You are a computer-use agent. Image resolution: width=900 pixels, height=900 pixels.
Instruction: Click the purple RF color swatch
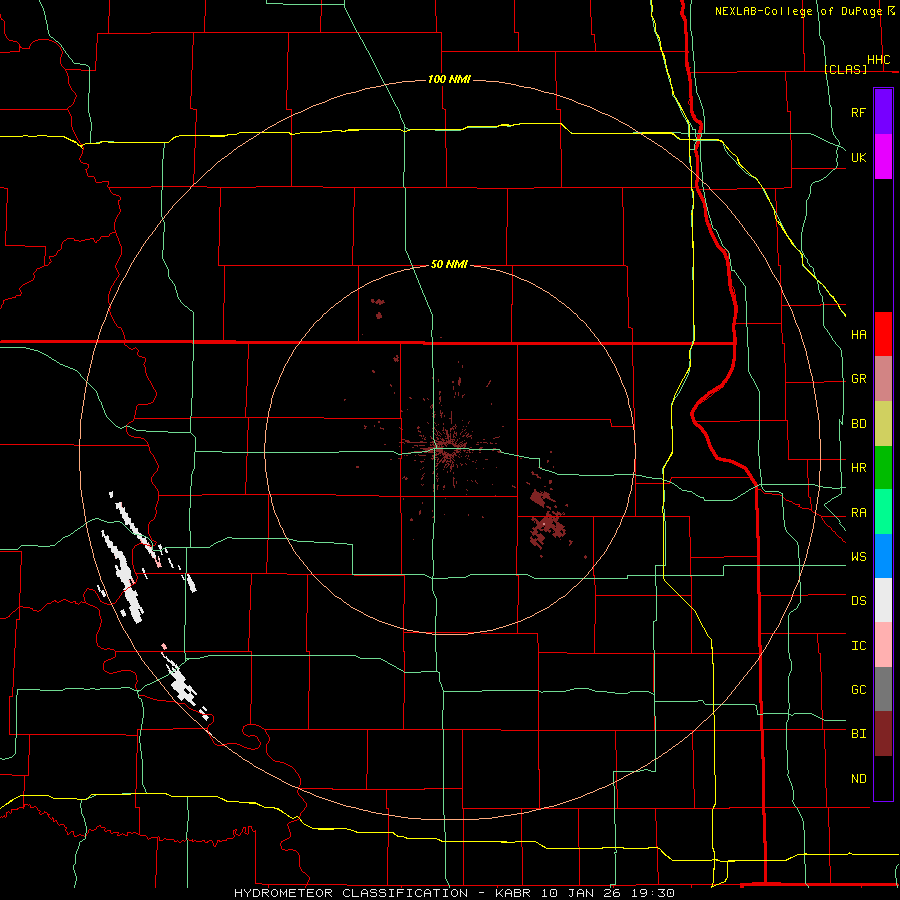click(x=883, y=112)
